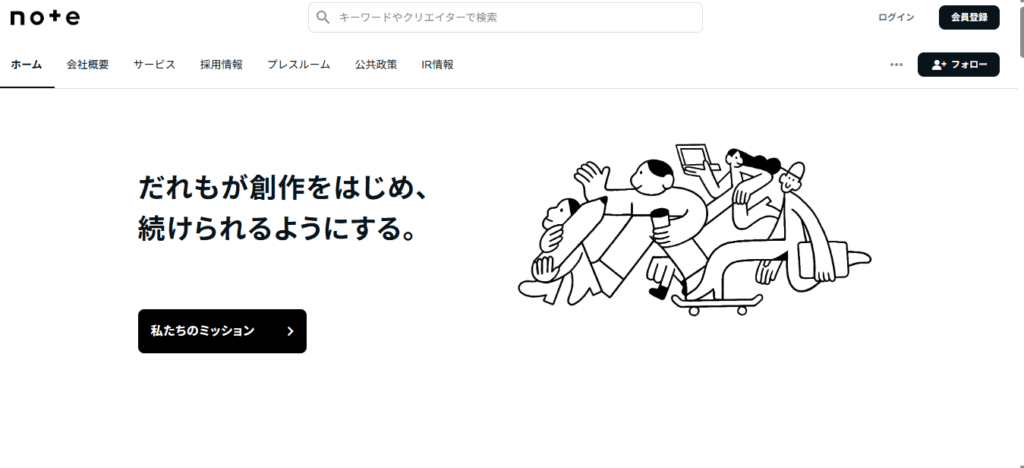Click the 私たちのミッション button

[222, 332]
